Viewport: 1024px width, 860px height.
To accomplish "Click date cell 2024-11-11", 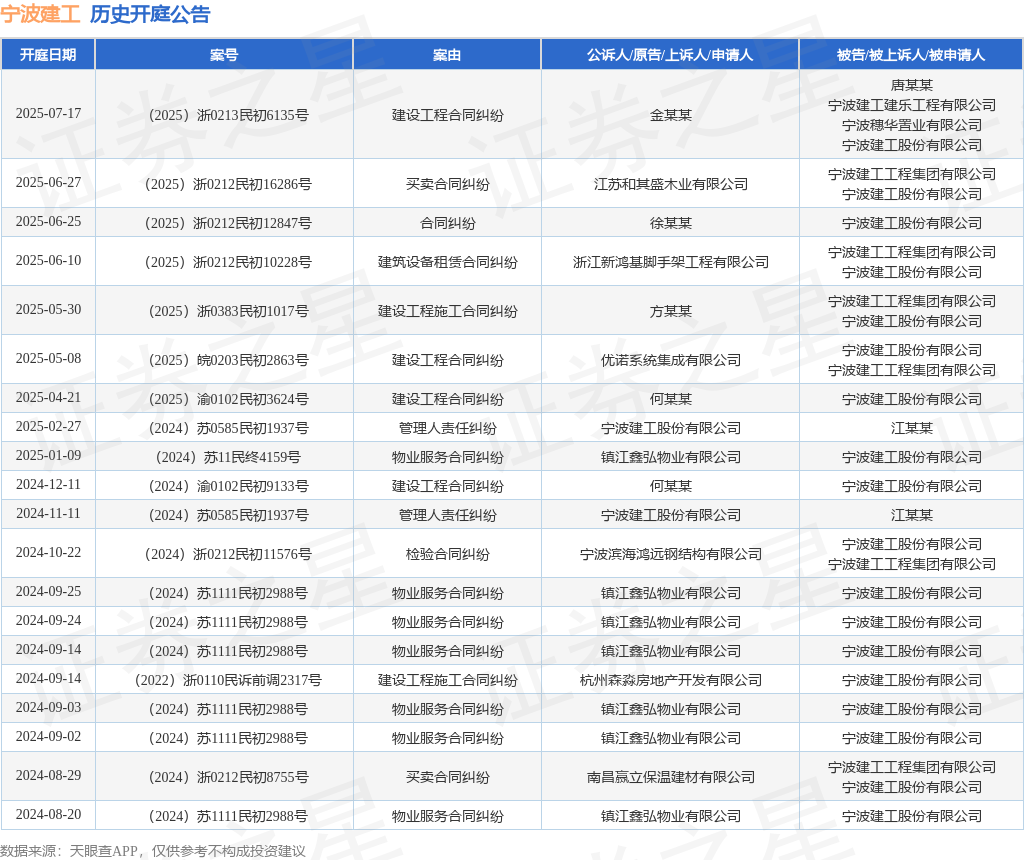I will (48, 514).
